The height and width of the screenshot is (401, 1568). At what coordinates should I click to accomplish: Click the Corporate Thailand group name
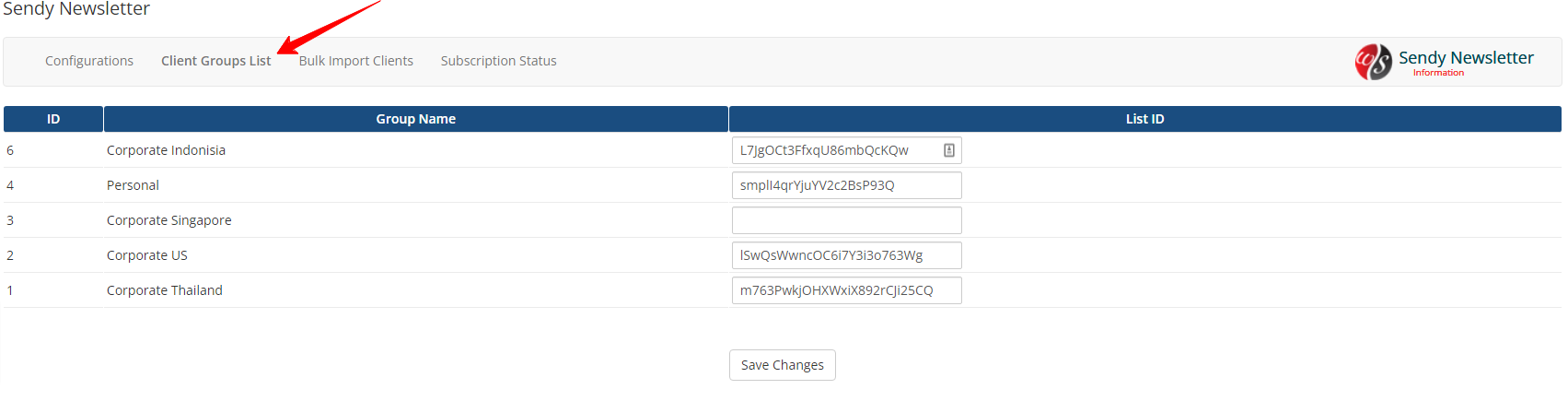pyautogui.click(x=165, y=290)
